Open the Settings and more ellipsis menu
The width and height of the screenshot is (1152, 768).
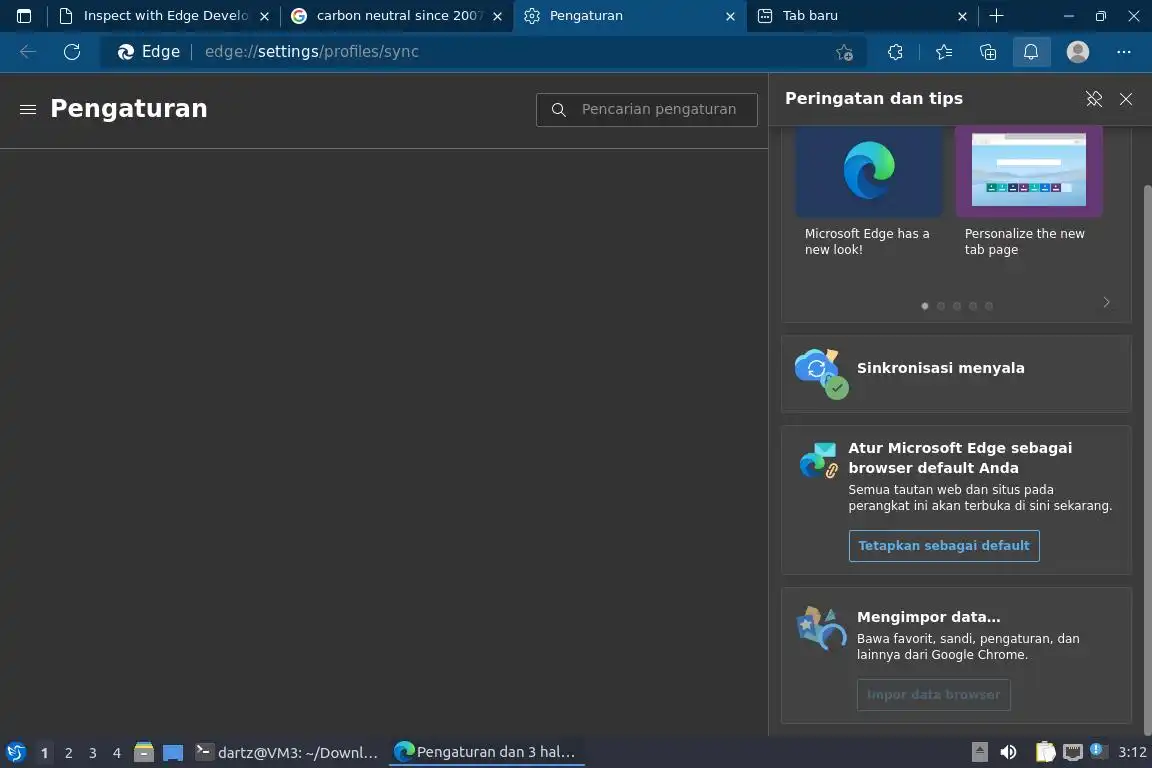pos(1123,51)
